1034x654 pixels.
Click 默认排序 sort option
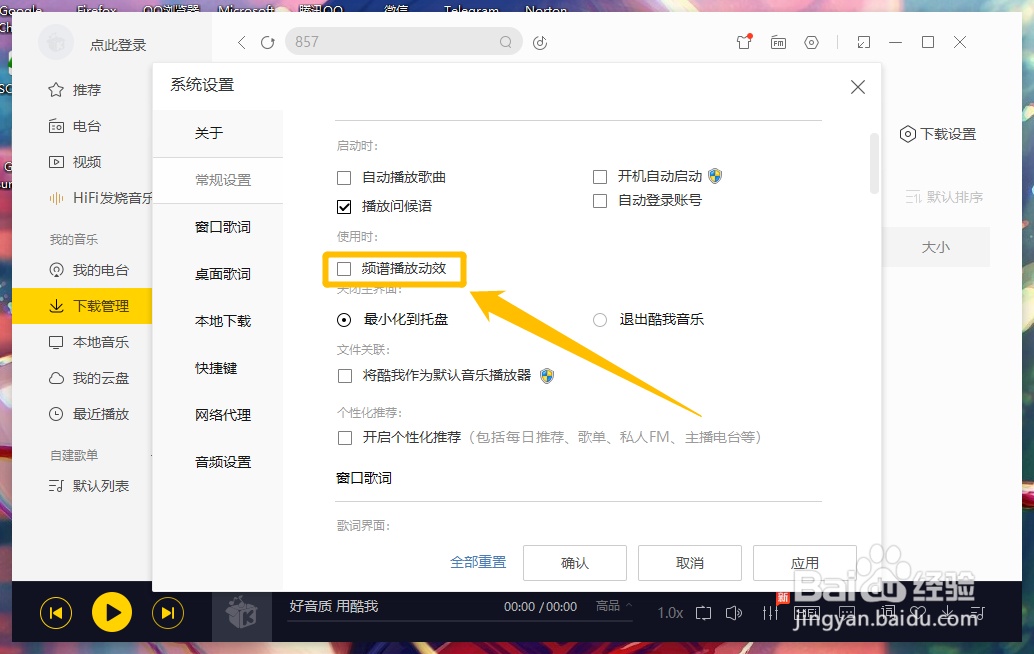tap(944, 197)
